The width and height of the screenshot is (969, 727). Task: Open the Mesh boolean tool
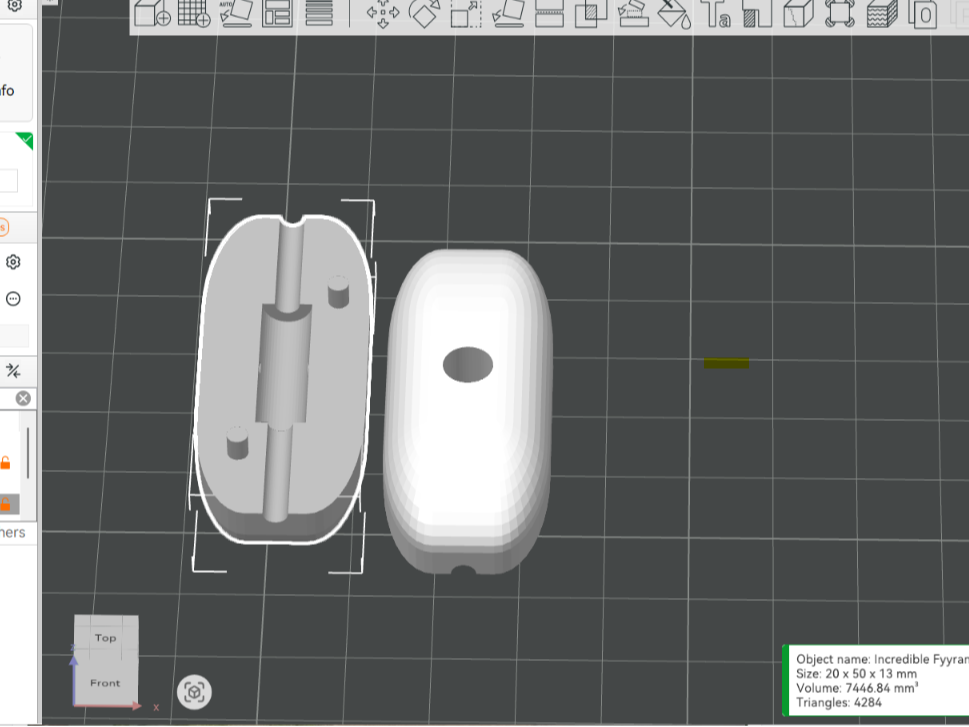[x=591, y=14]
